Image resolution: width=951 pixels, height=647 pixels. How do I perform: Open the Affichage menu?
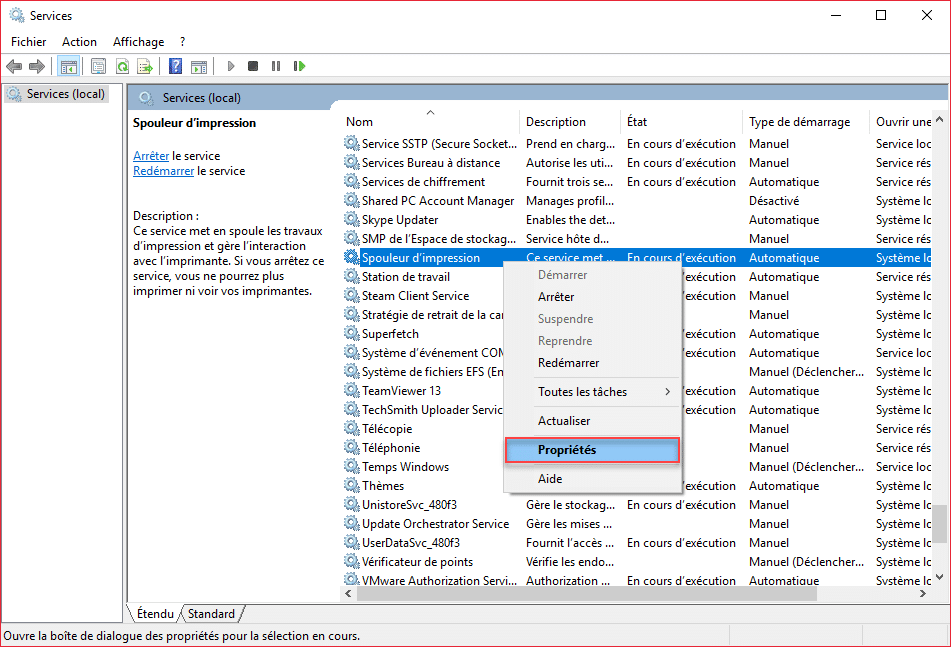click(138, 42)
